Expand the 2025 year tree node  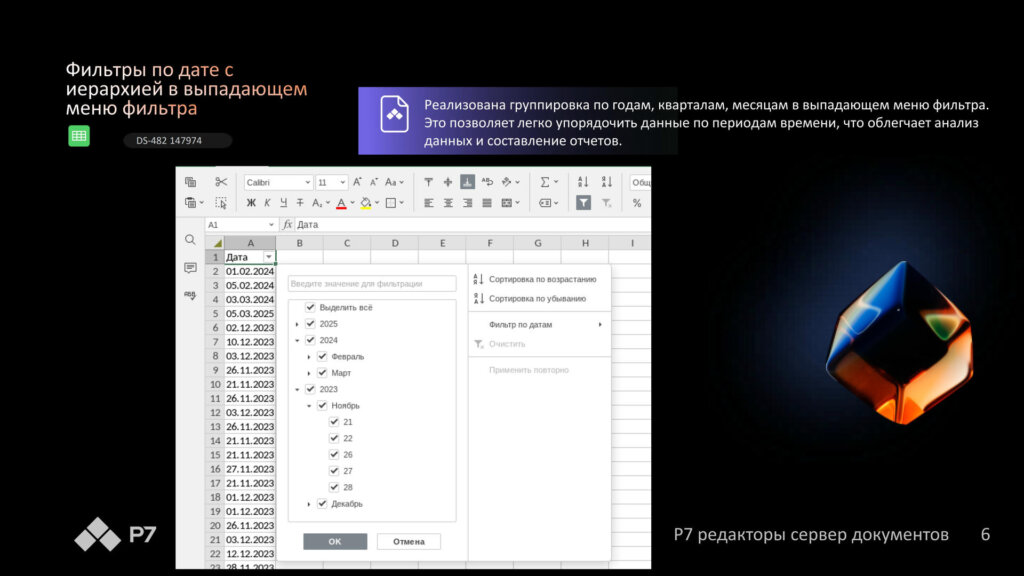[x=297, y=324]
